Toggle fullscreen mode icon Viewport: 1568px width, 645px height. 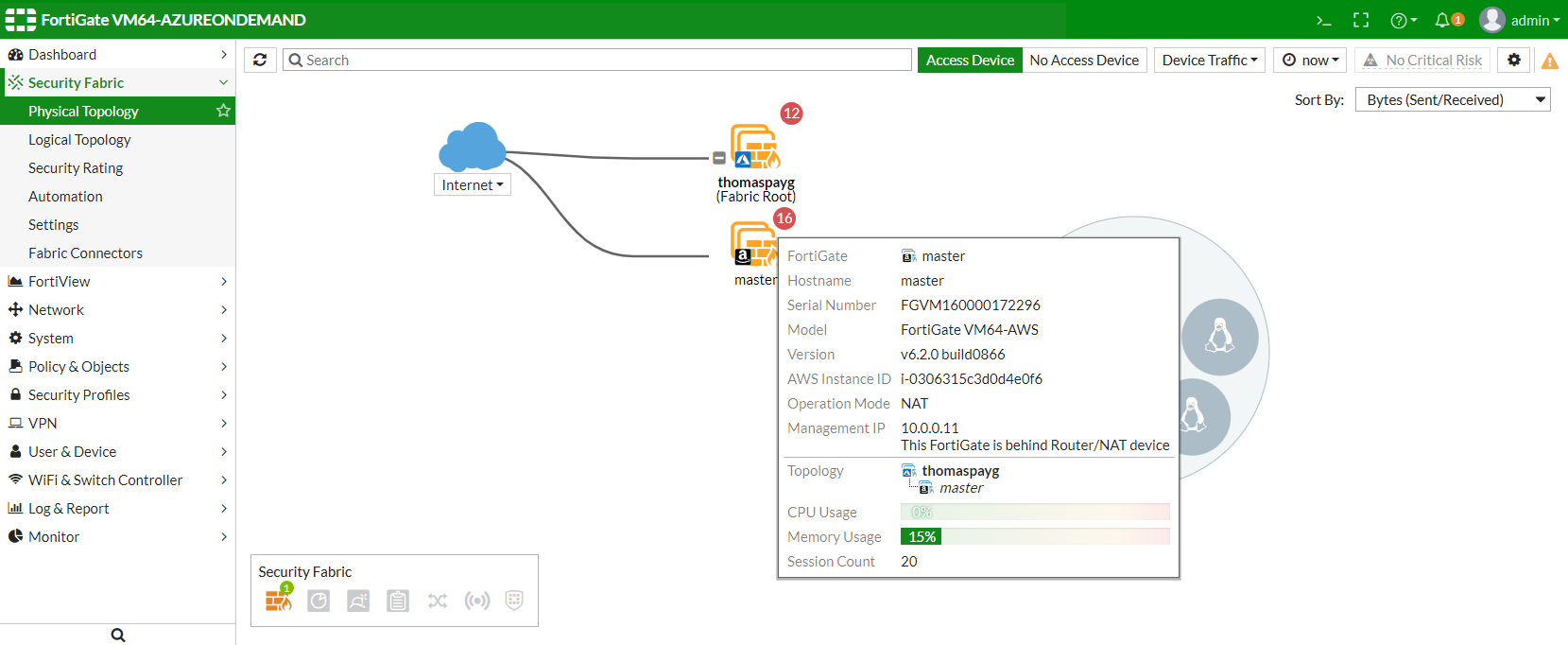pyautogui.click(x=1361, y=20)
